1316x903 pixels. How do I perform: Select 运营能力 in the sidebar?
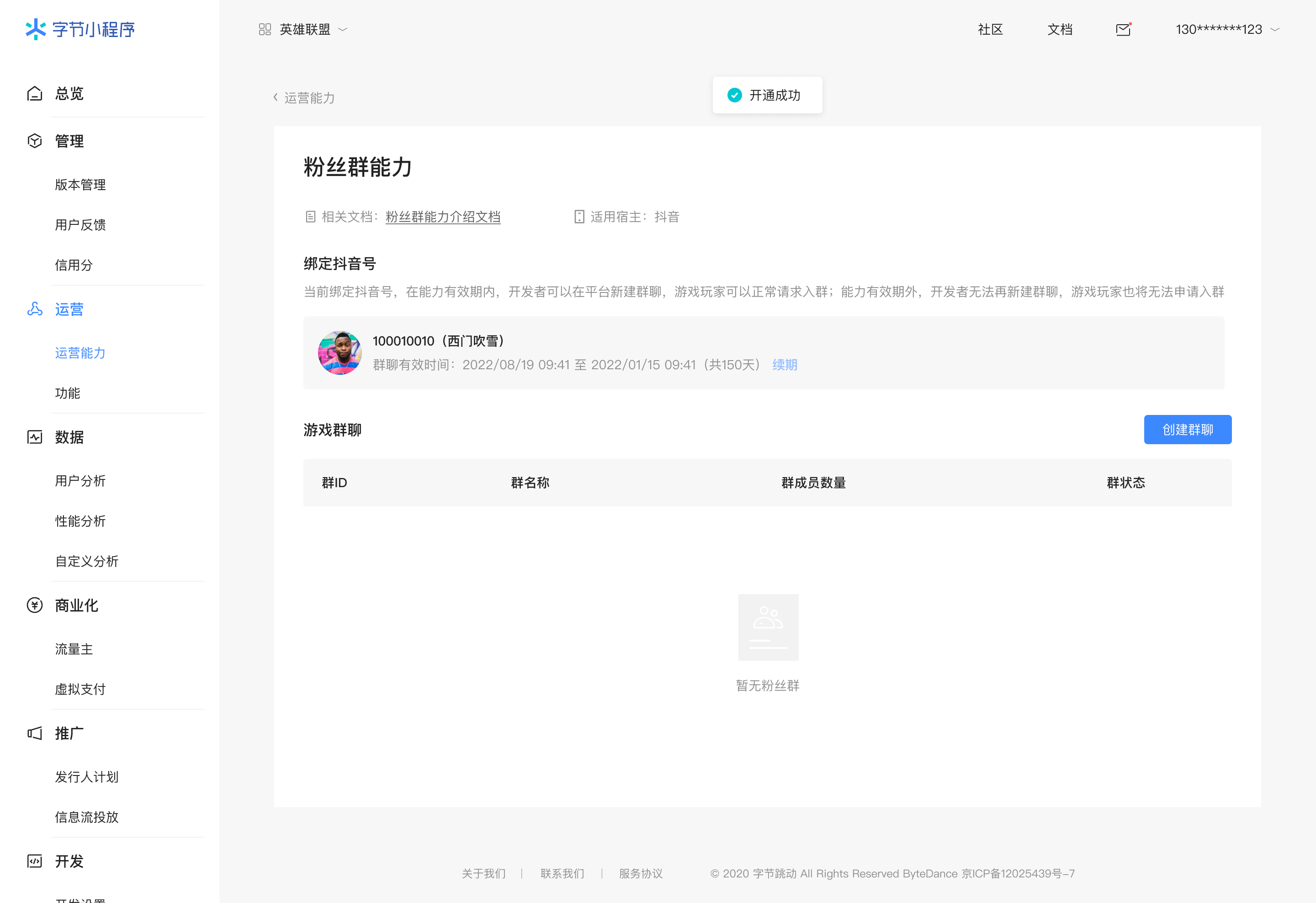(x=80, y=353)
